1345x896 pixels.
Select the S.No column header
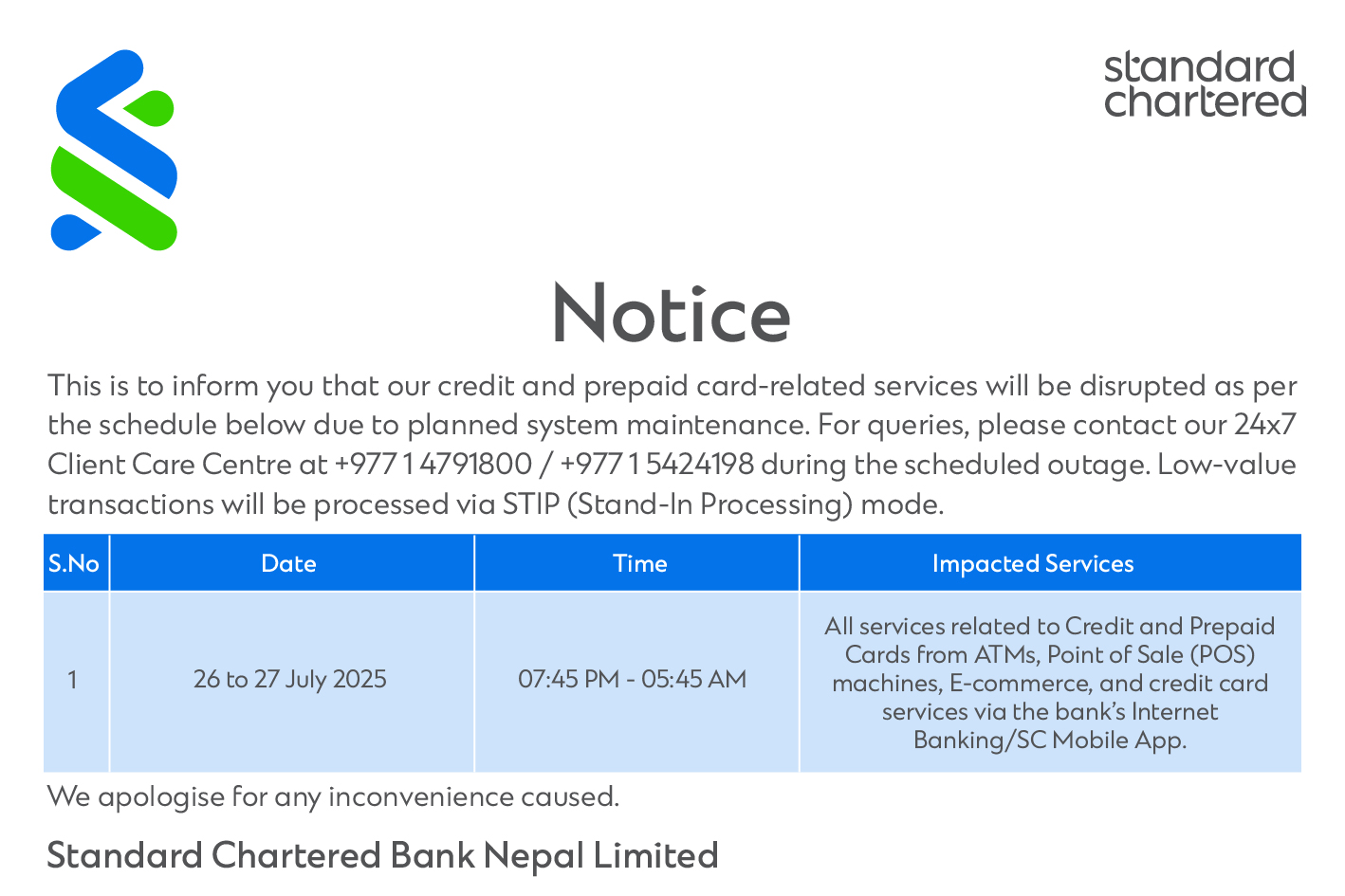point(76,563)
